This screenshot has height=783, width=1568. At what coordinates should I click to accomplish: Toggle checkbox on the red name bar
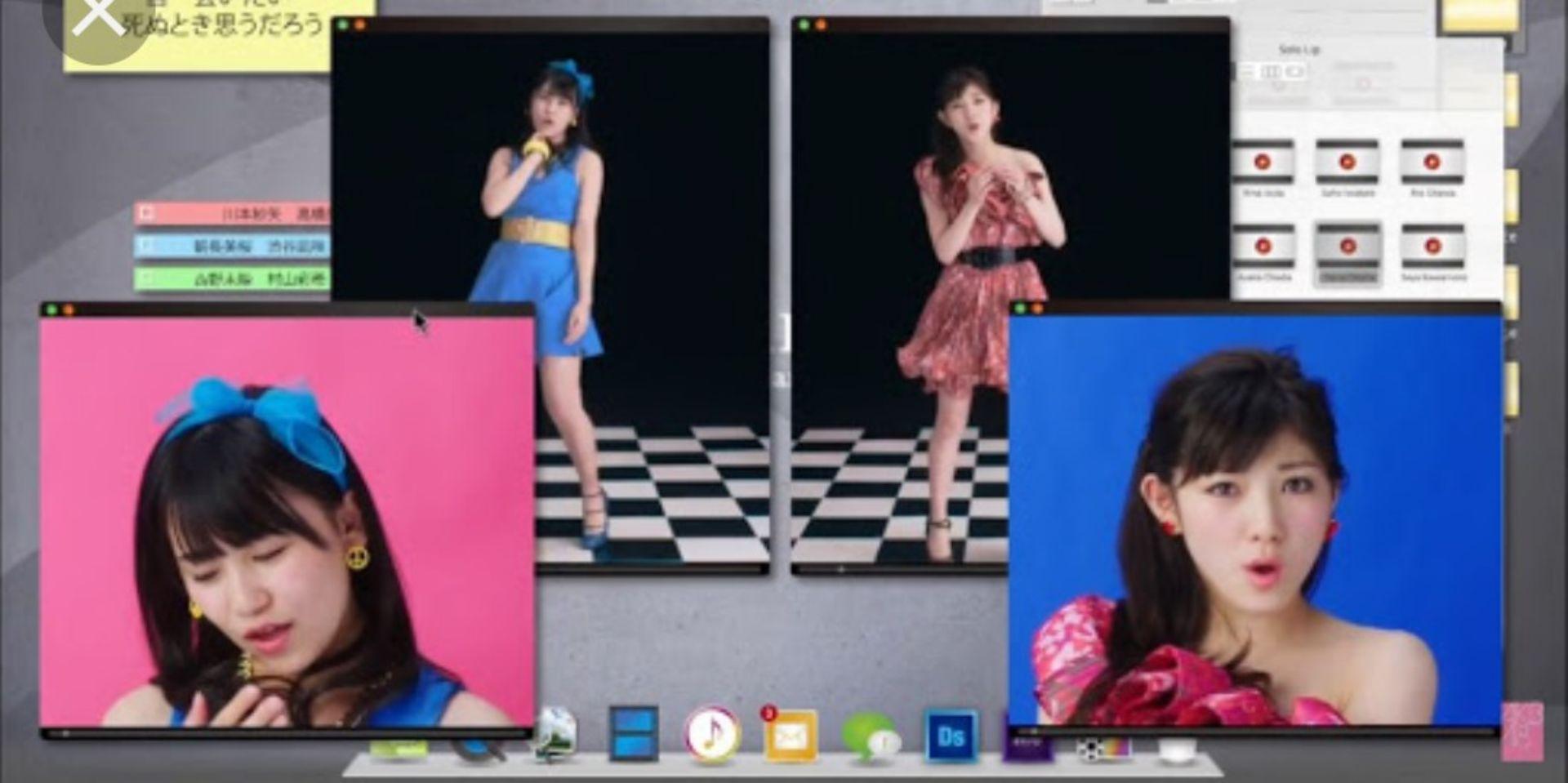tap(147, 214)
